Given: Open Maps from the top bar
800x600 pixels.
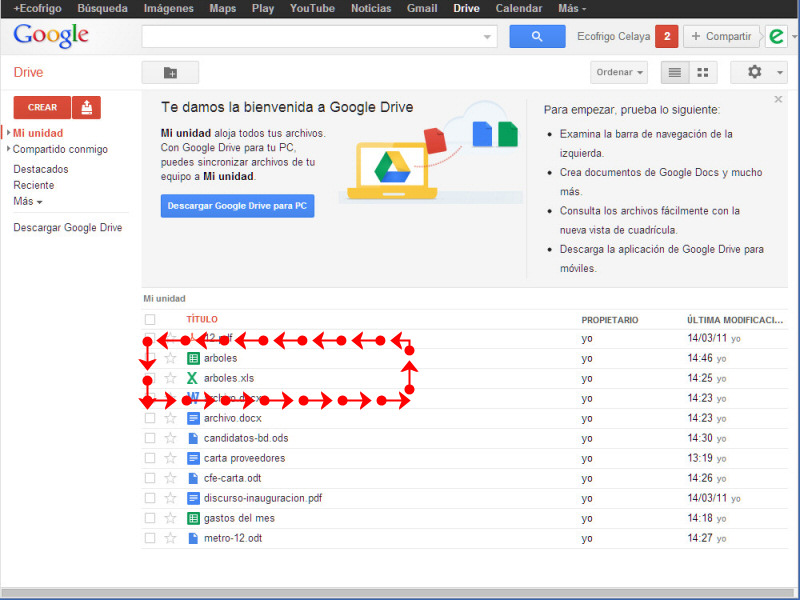Looking at the screenshot, I should click(x=222, y=9).
